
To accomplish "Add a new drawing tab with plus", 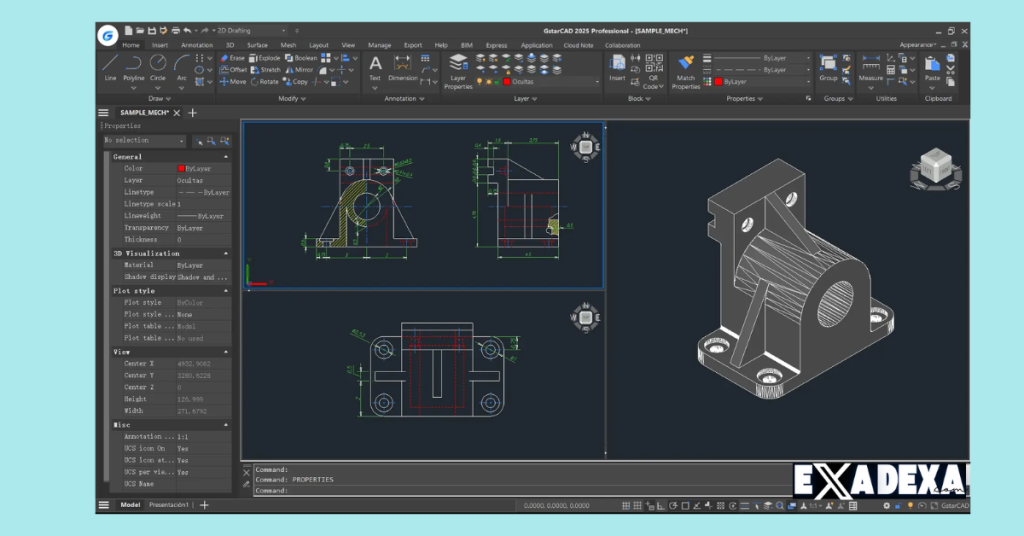I will (193, 113).
